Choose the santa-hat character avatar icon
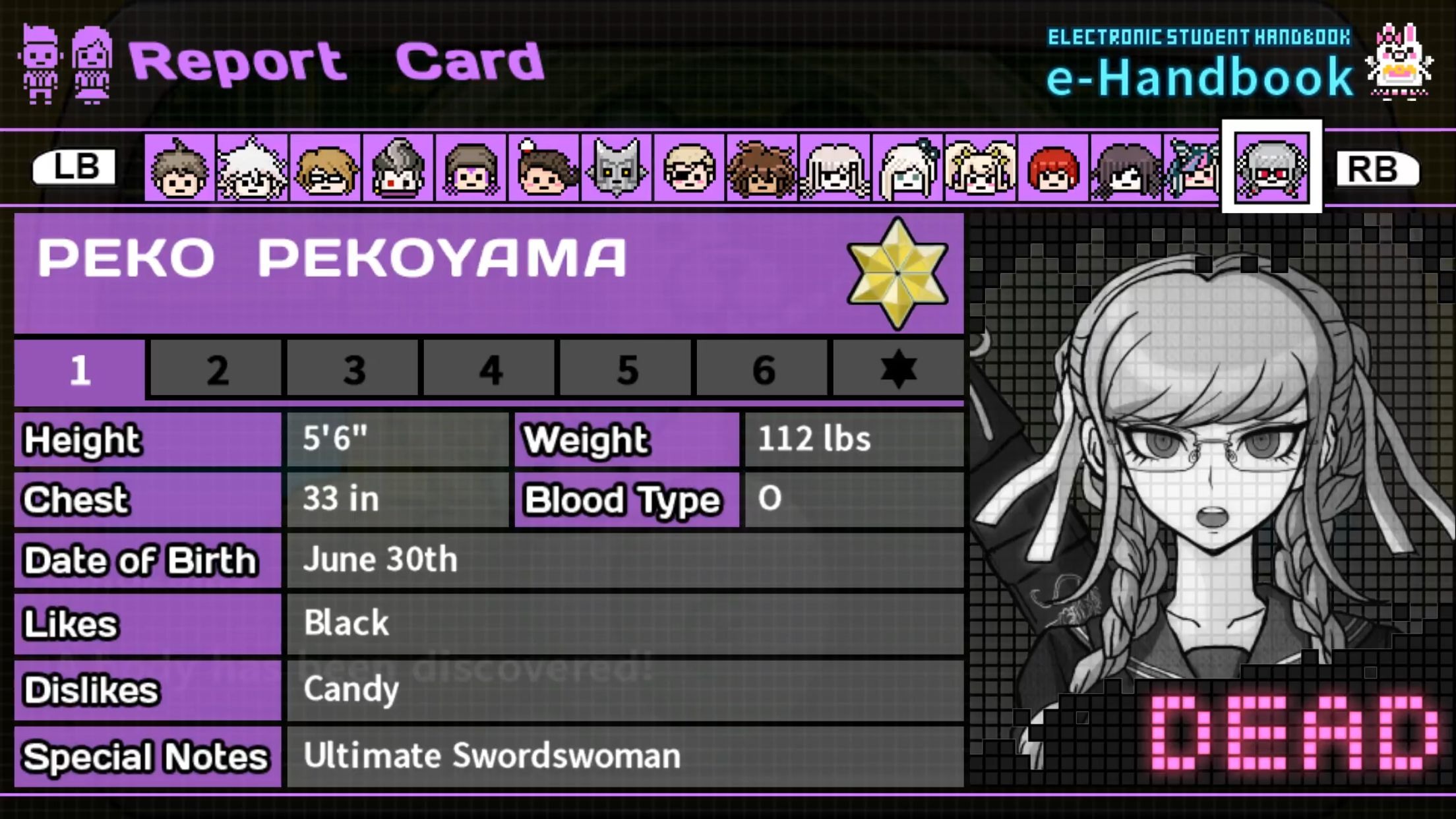The height and width of the screenshot is (819, 1456). 544,167
